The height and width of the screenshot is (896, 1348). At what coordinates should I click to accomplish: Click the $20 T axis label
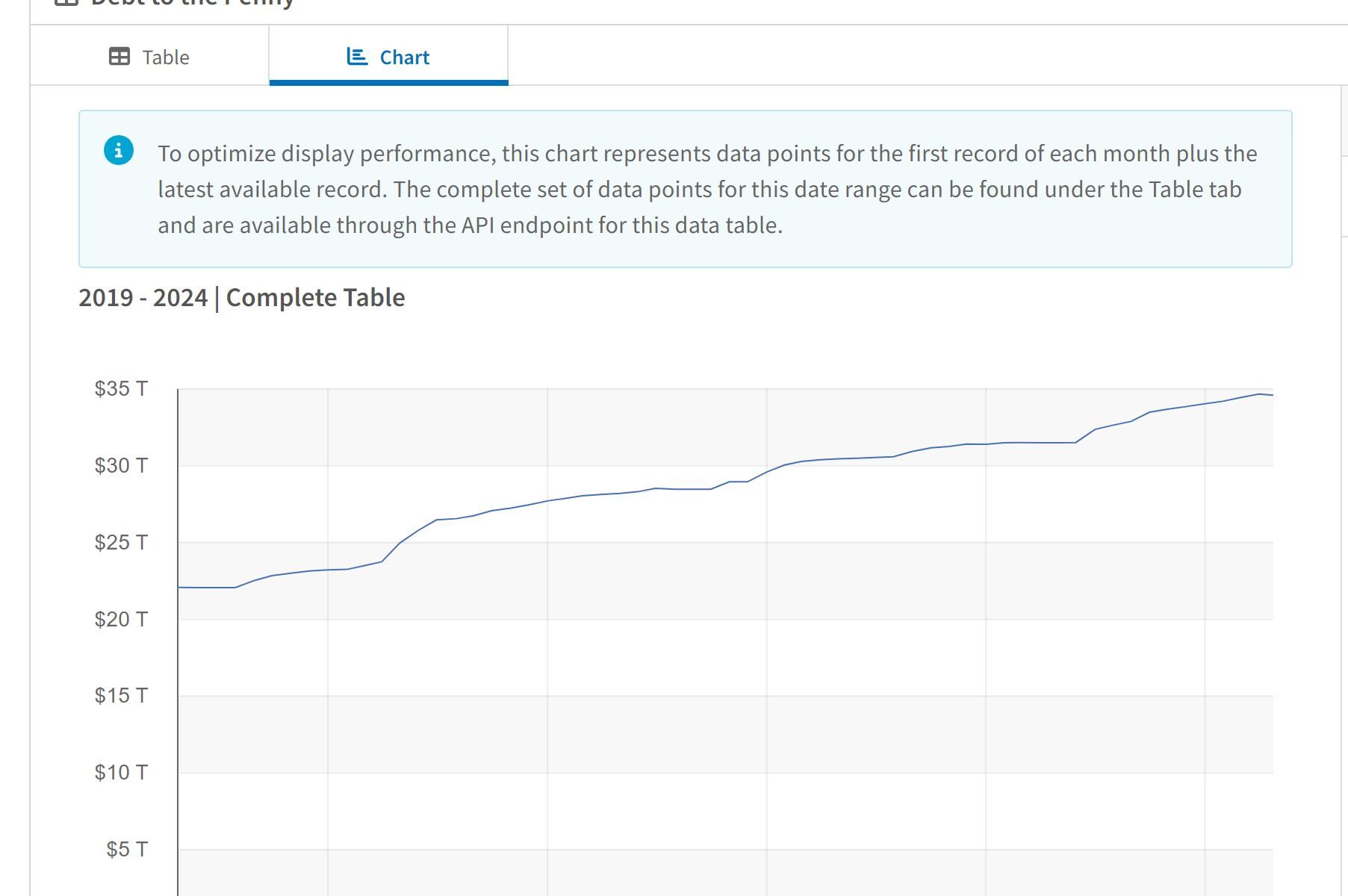(x=121, y=619)
